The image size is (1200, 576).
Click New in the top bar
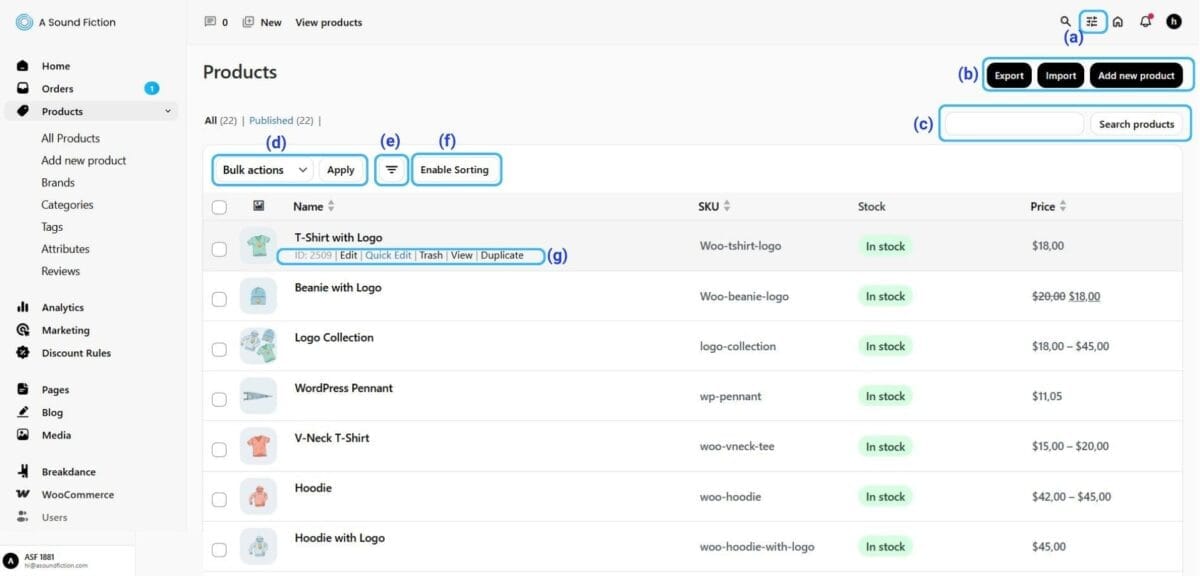[262, 22]
